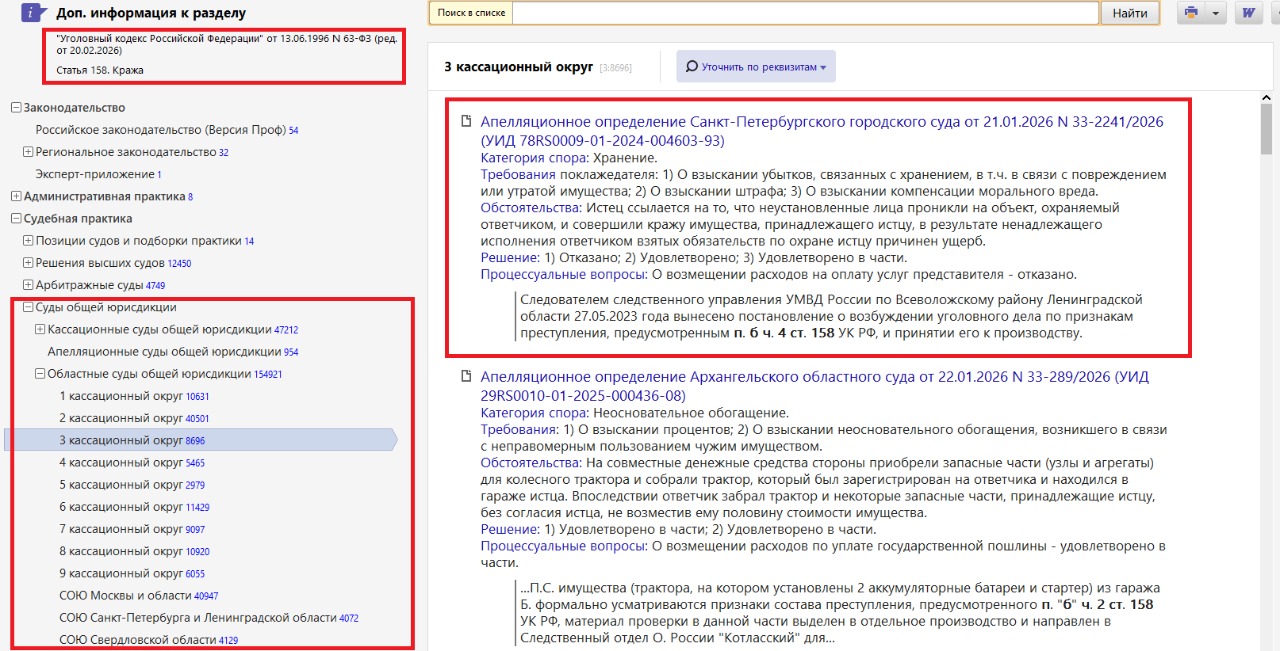Click the Найти search button
This screenshot has width=1280, height=651.
pos(1130,13)
